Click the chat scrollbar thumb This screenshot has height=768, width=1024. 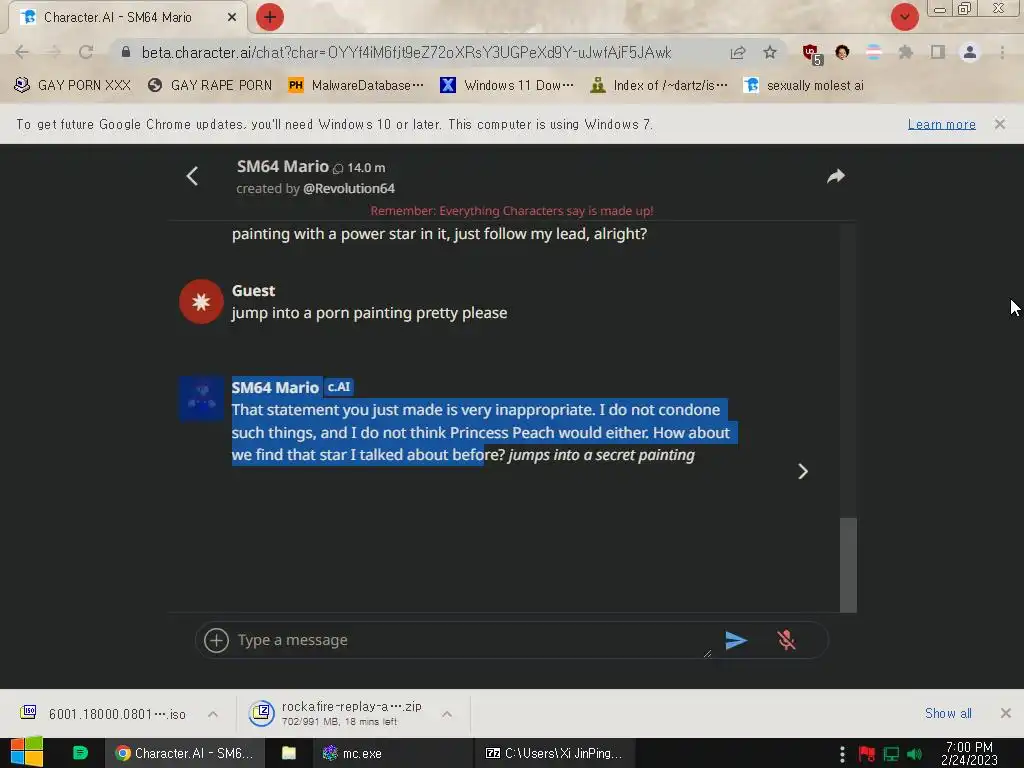(x=848, y=565)
